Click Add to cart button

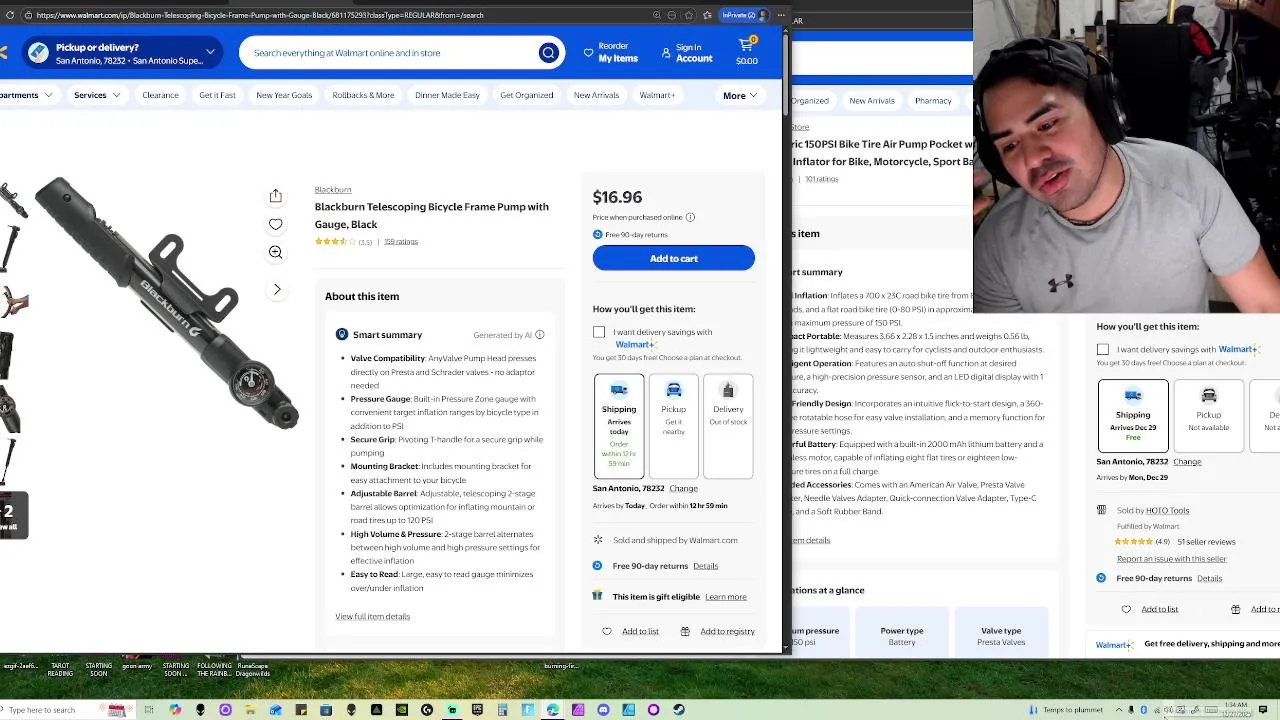pos(674,259)
